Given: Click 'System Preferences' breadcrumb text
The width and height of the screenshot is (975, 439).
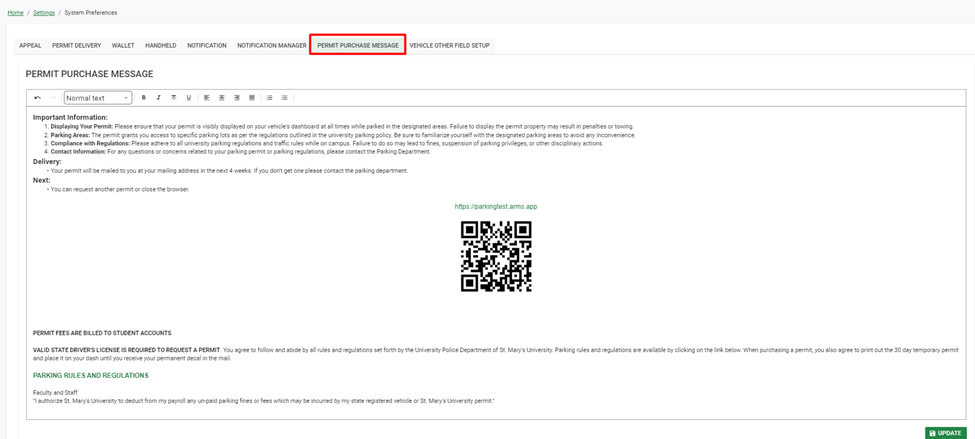Looking at the screenshot, I should pos(91,12).
